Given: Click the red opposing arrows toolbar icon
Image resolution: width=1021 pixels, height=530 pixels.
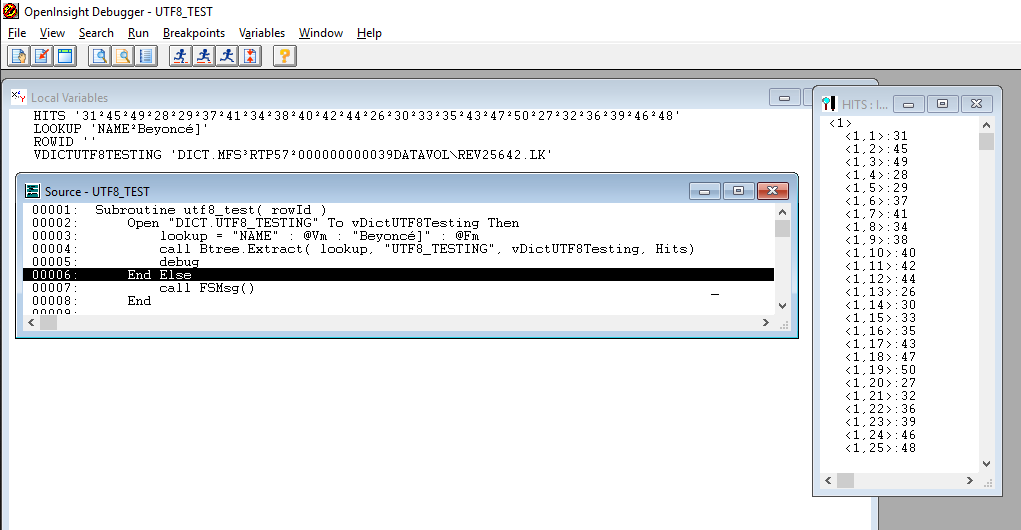Looking at the screenshot, I should coord(250,56).
